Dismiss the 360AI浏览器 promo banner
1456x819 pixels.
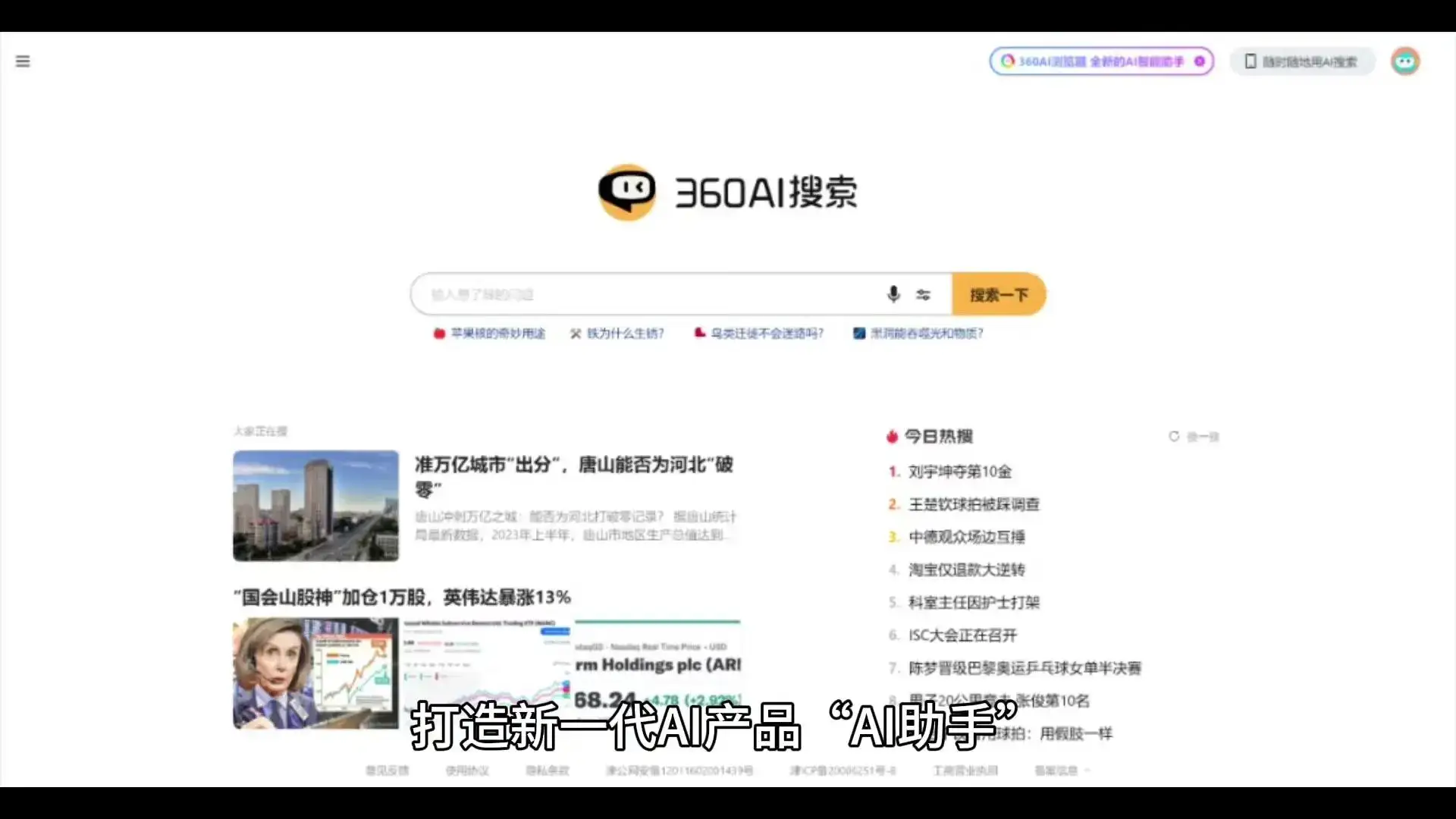point(1200,61)
